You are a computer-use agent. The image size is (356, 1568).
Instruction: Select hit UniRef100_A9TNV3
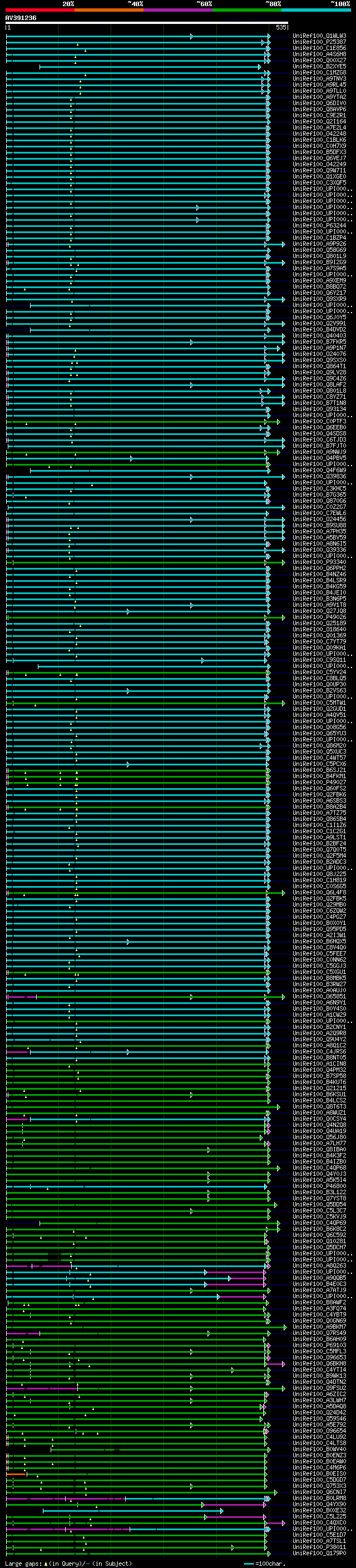pos(319,78)
